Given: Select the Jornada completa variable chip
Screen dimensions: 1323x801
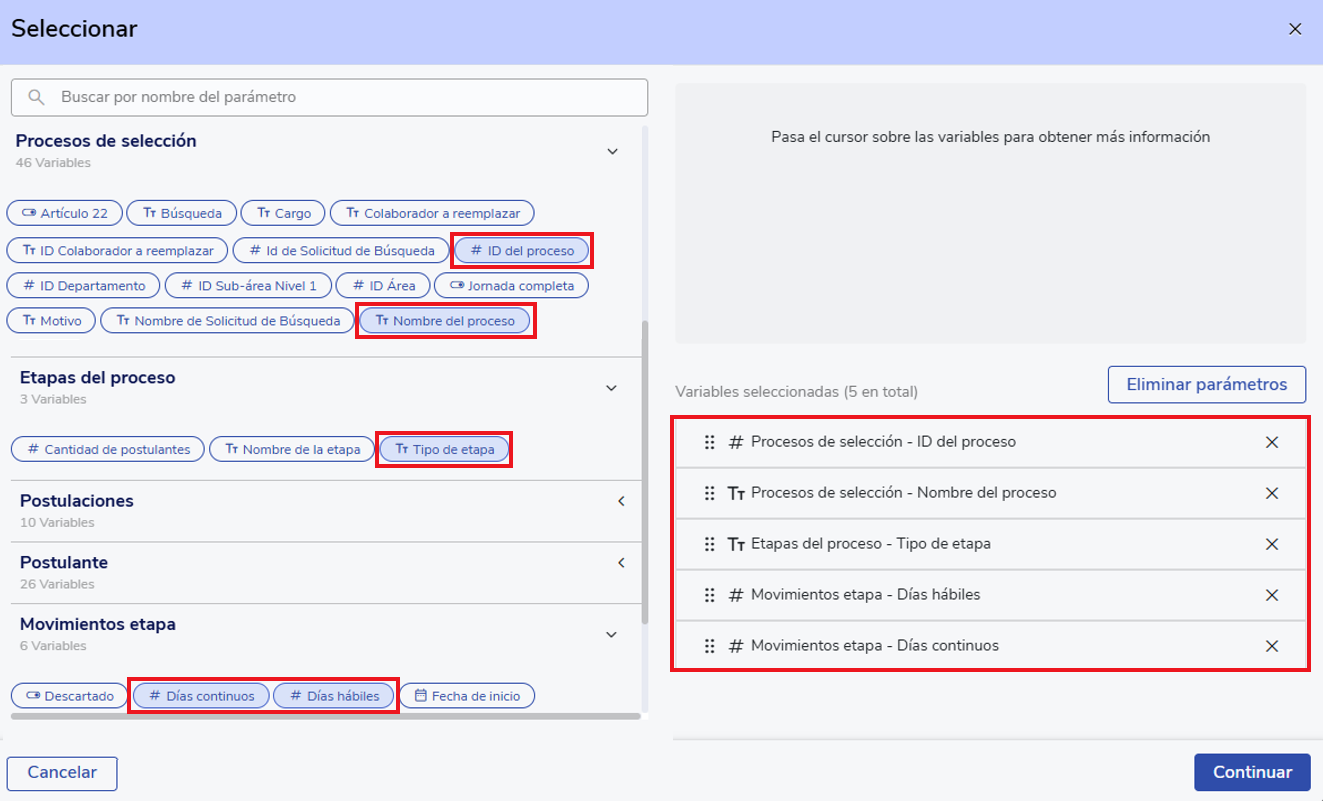Looking at the screenshot, I should pyautogui.click(x=511, y=286).
